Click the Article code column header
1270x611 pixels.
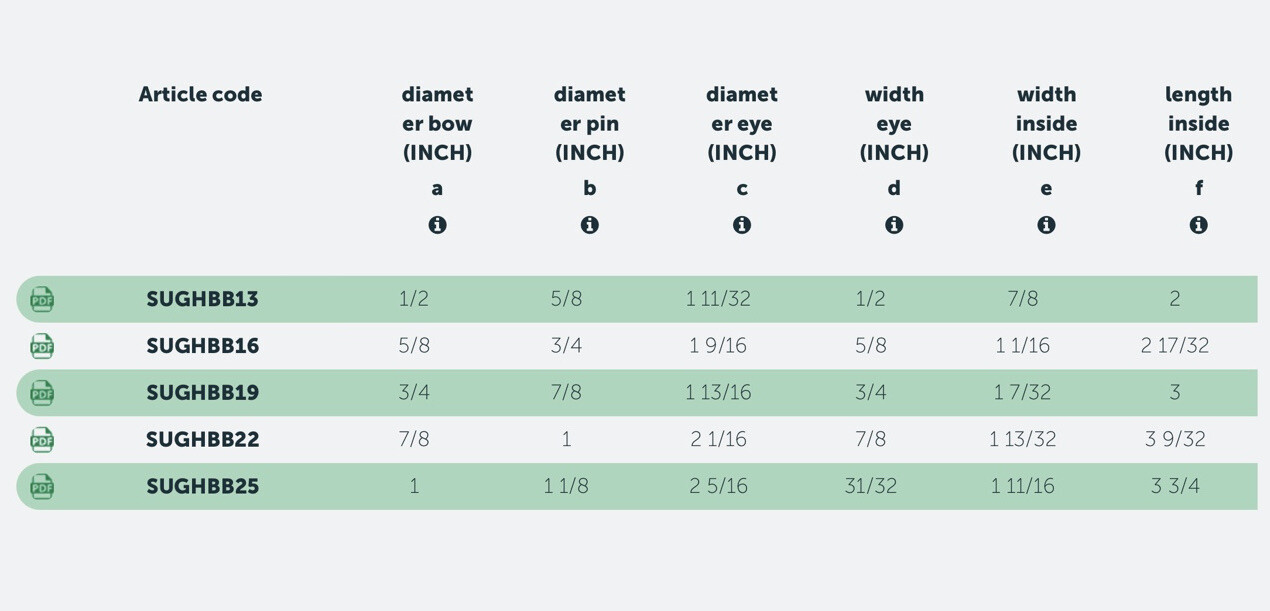(x=200, y=95)
